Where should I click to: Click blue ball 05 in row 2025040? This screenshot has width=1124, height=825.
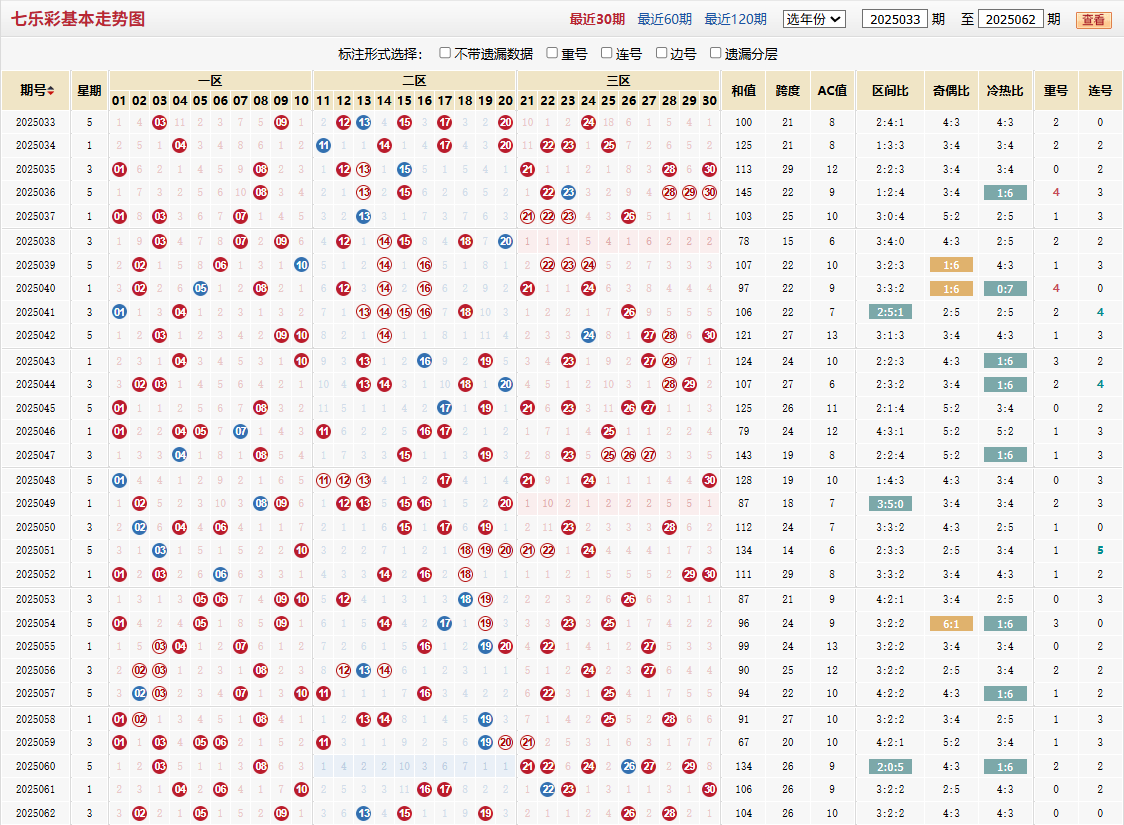tap(201, 288)
